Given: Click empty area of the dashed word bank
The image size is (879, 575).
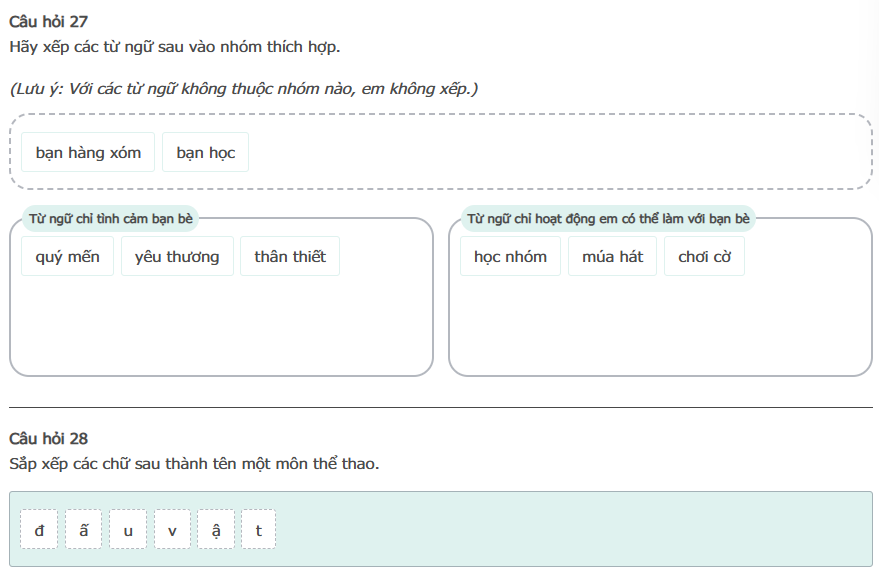Looking at the screenshot, I should pos(560,153).
